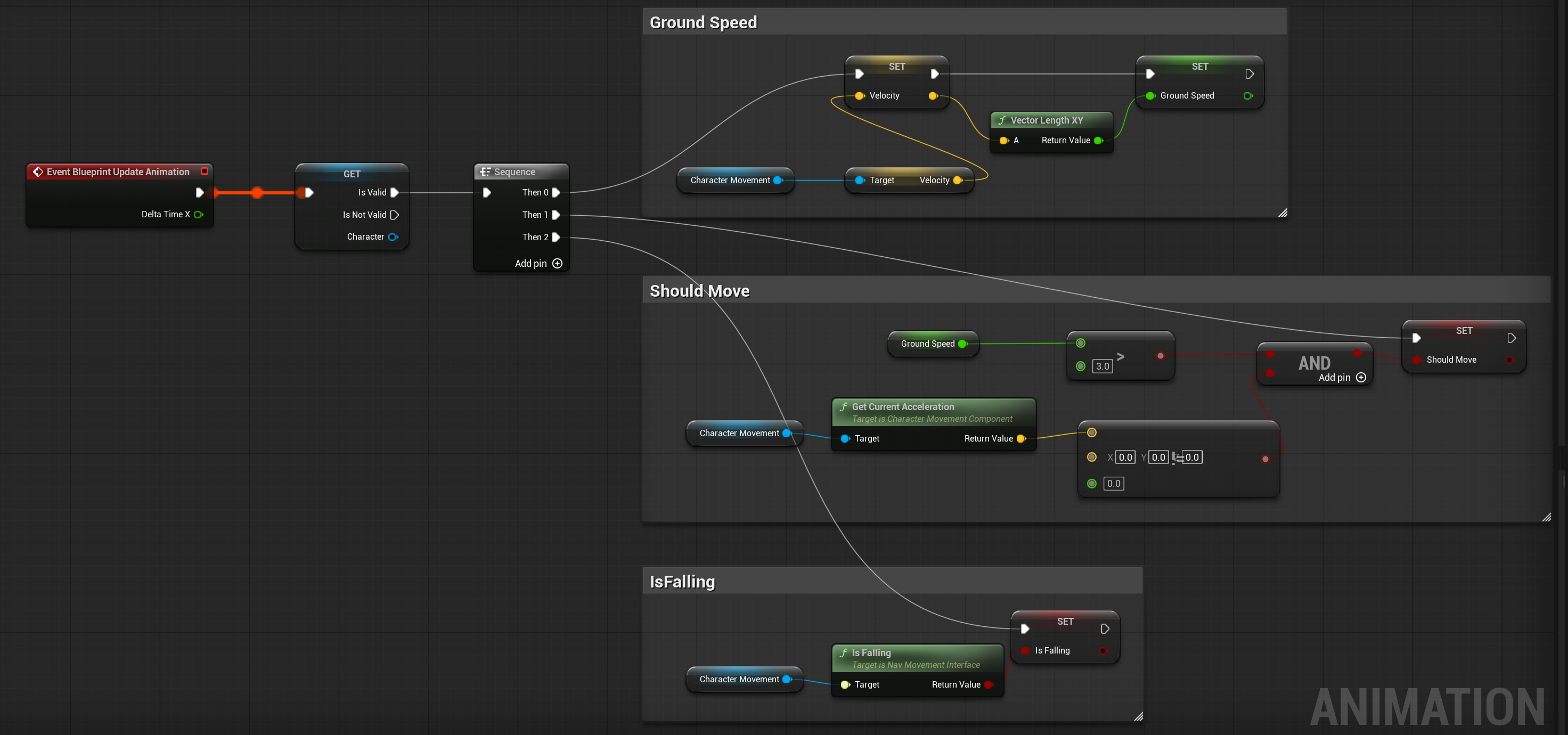
Task: Click the Is Valid exec pin on GET node
Action: 394,193
